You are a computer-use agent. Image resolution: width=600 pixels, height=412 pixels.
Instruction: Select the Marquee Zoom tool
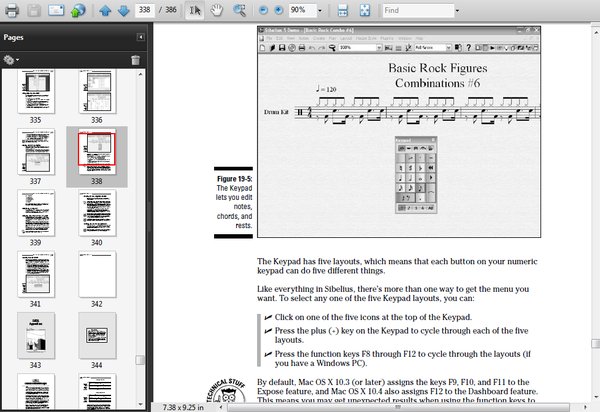click(x=240, y=10)
